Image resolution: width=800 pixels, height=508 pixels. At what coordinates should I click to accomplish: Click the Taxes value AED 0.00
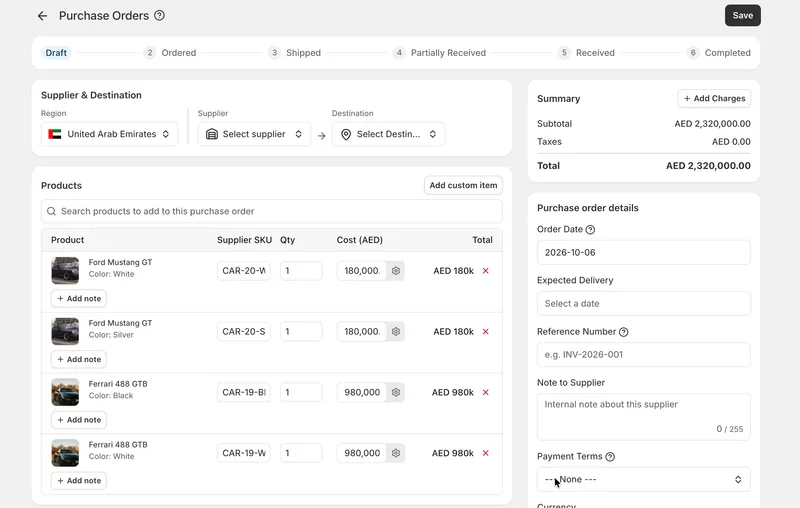(x=731, y=142)
